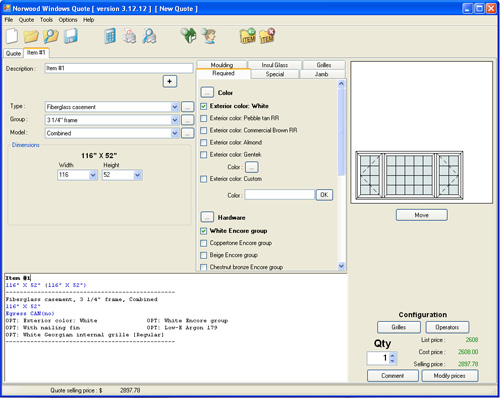Screen dimensions: 500x398
Task: Open the Height dropdown showing 52
Action: (137, 175)
